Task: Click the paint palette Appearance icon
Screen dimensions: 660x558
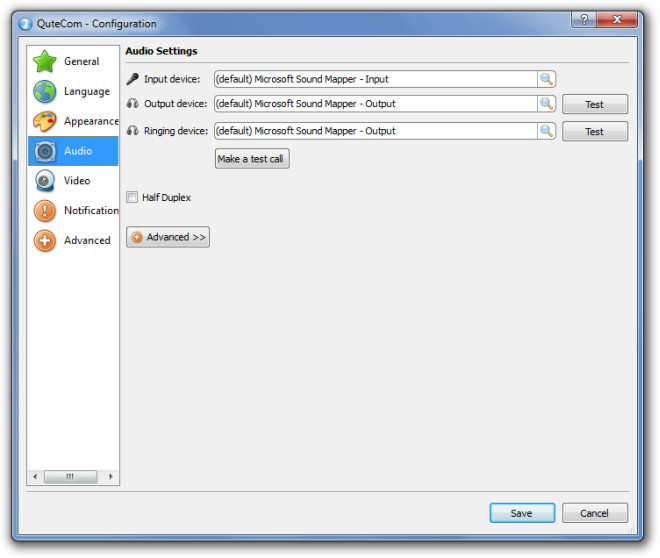Action: [45, 121]
